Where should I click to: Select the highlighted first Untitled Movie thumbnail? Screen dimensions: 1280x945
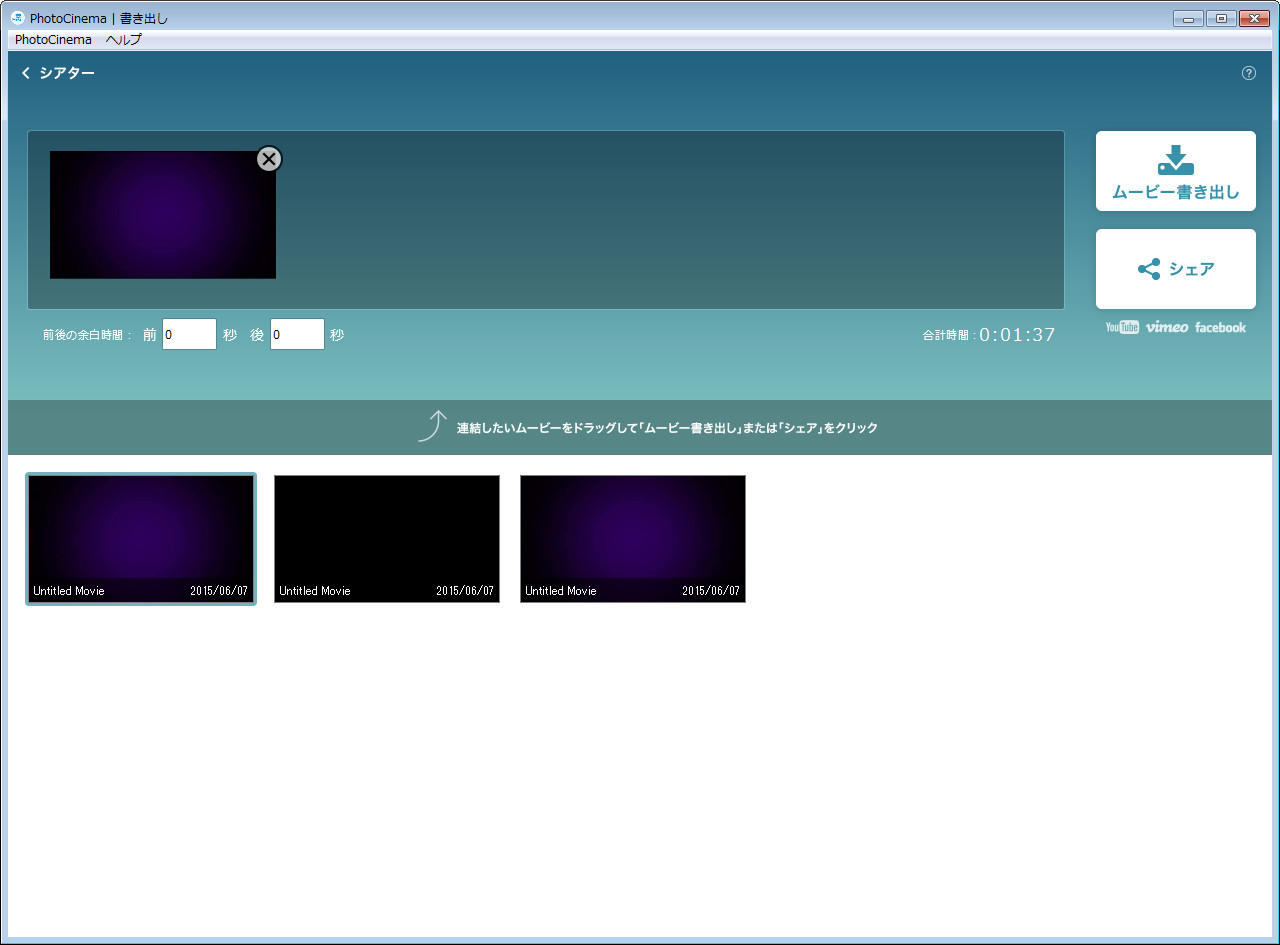(x=141, y=539)
